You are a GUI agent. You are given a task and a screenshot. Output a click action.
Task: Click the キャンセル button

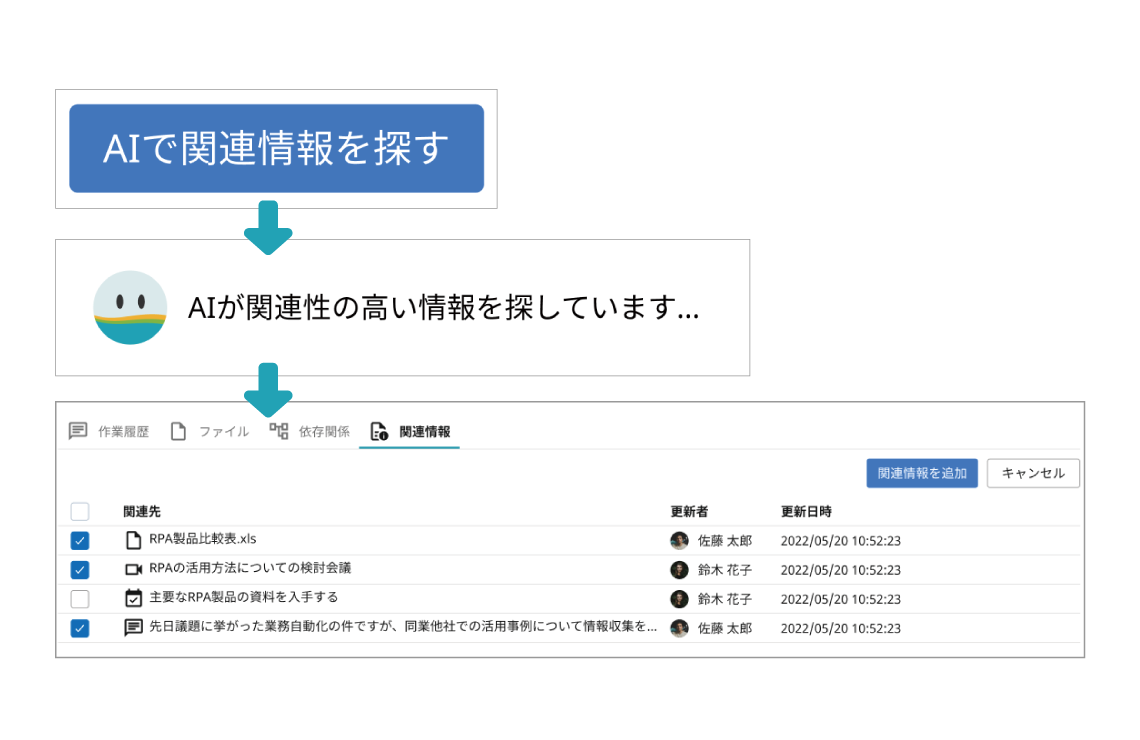click(x=1033, y=473)
